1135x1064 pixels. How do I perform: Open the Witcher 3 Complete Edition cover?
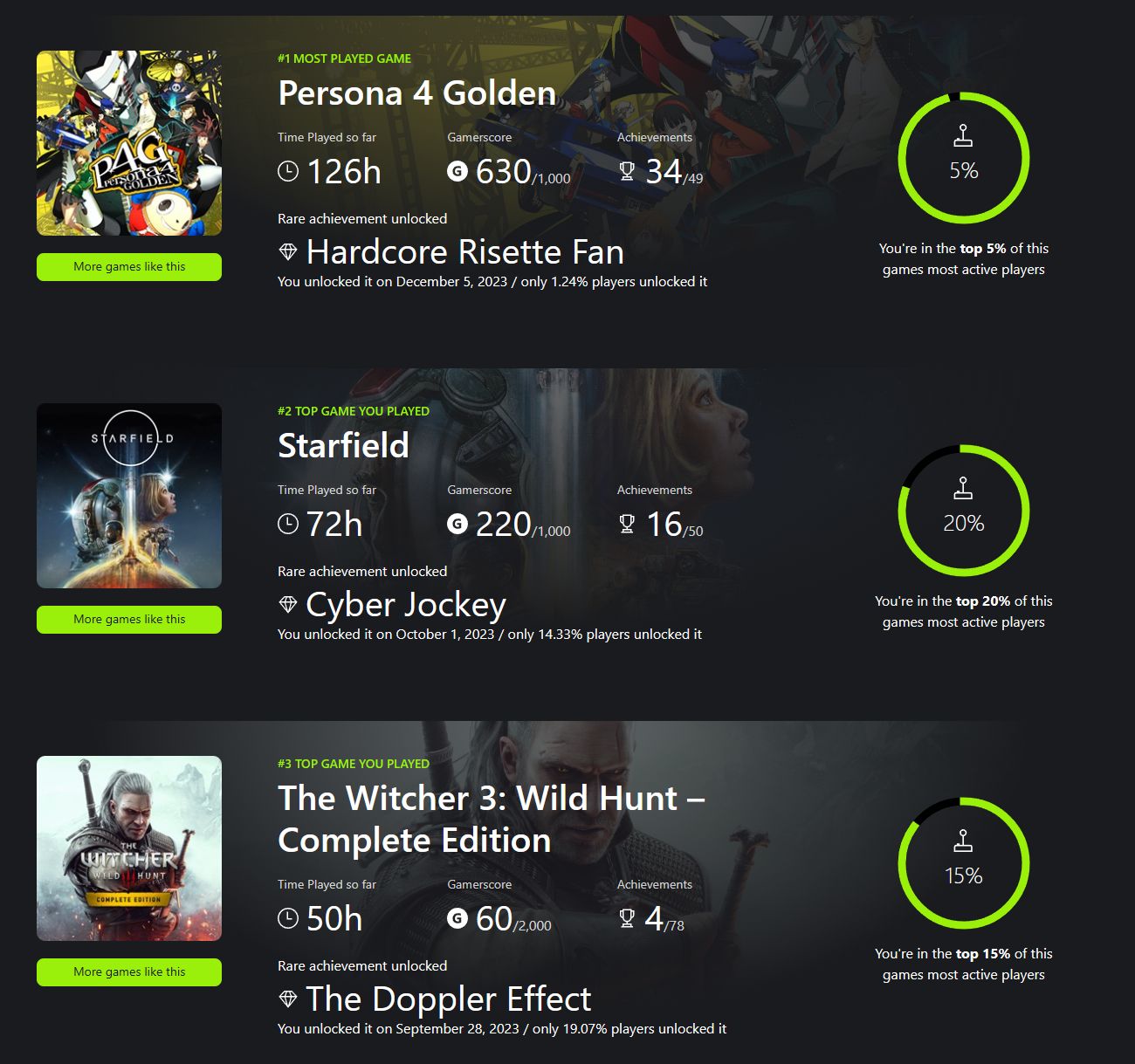[x=129, y=848]
